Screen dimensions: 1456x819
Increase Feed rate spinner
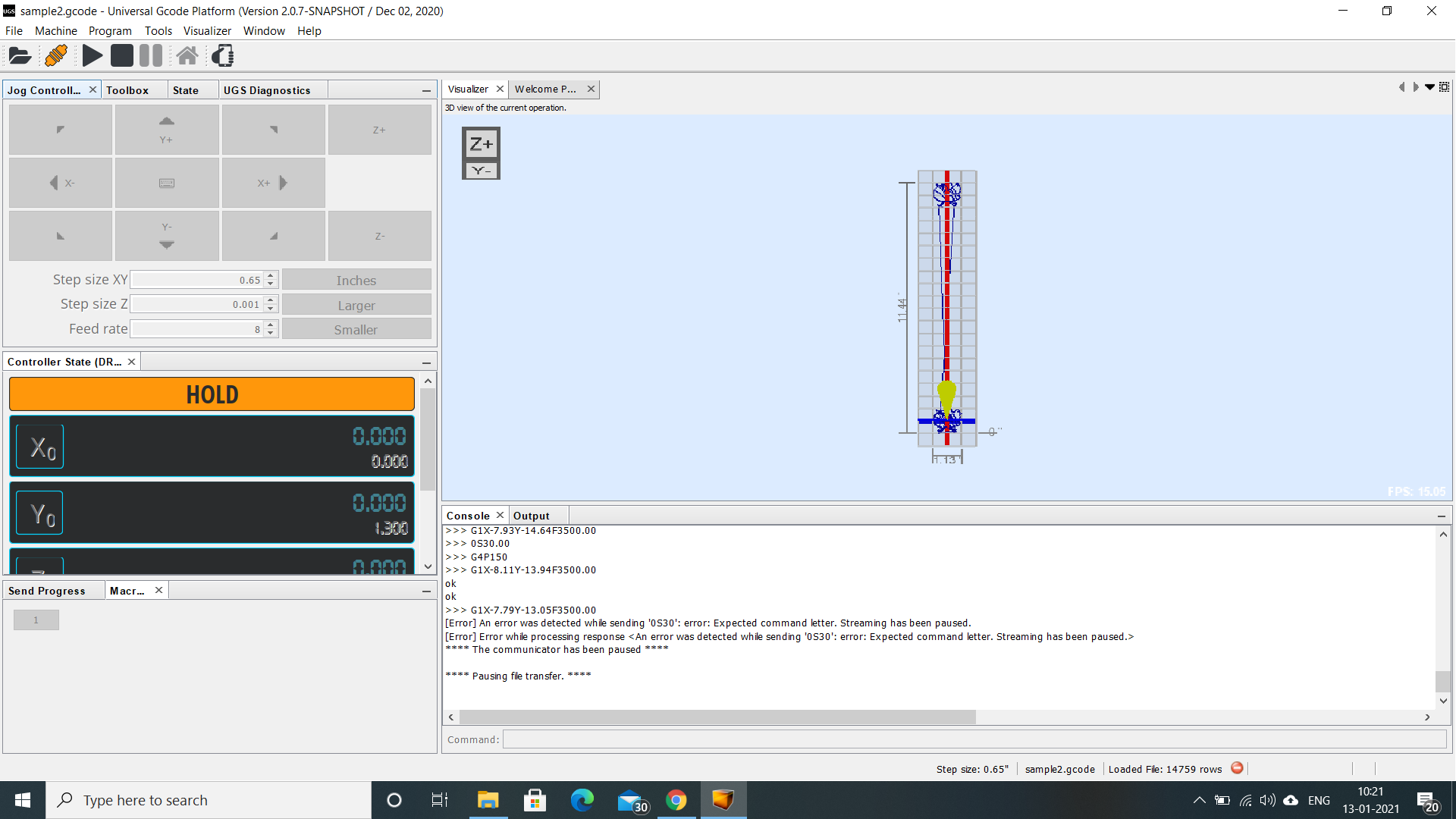[271, 325]
